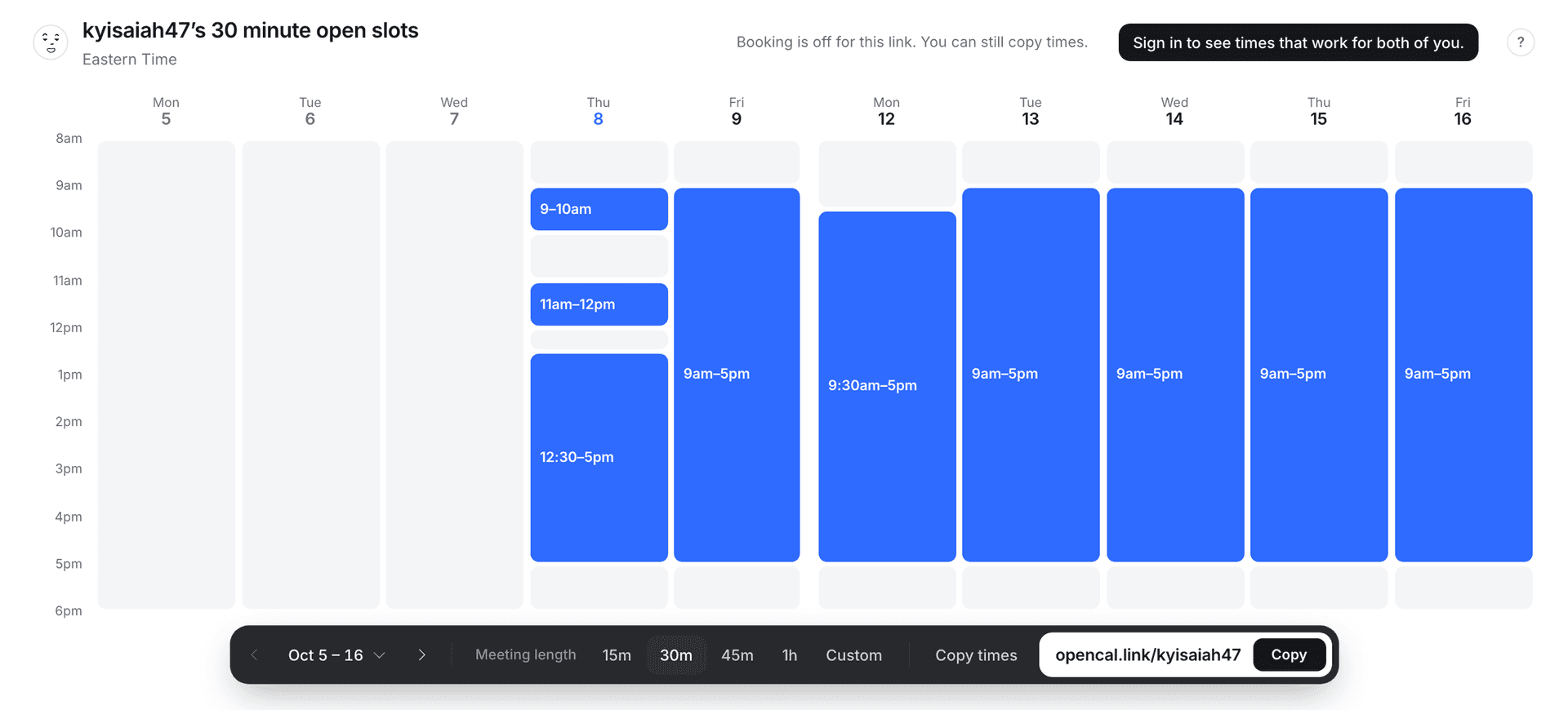
Task: Select Thursday 15 9am–5pm block
Action: [x=1319, y=375]
